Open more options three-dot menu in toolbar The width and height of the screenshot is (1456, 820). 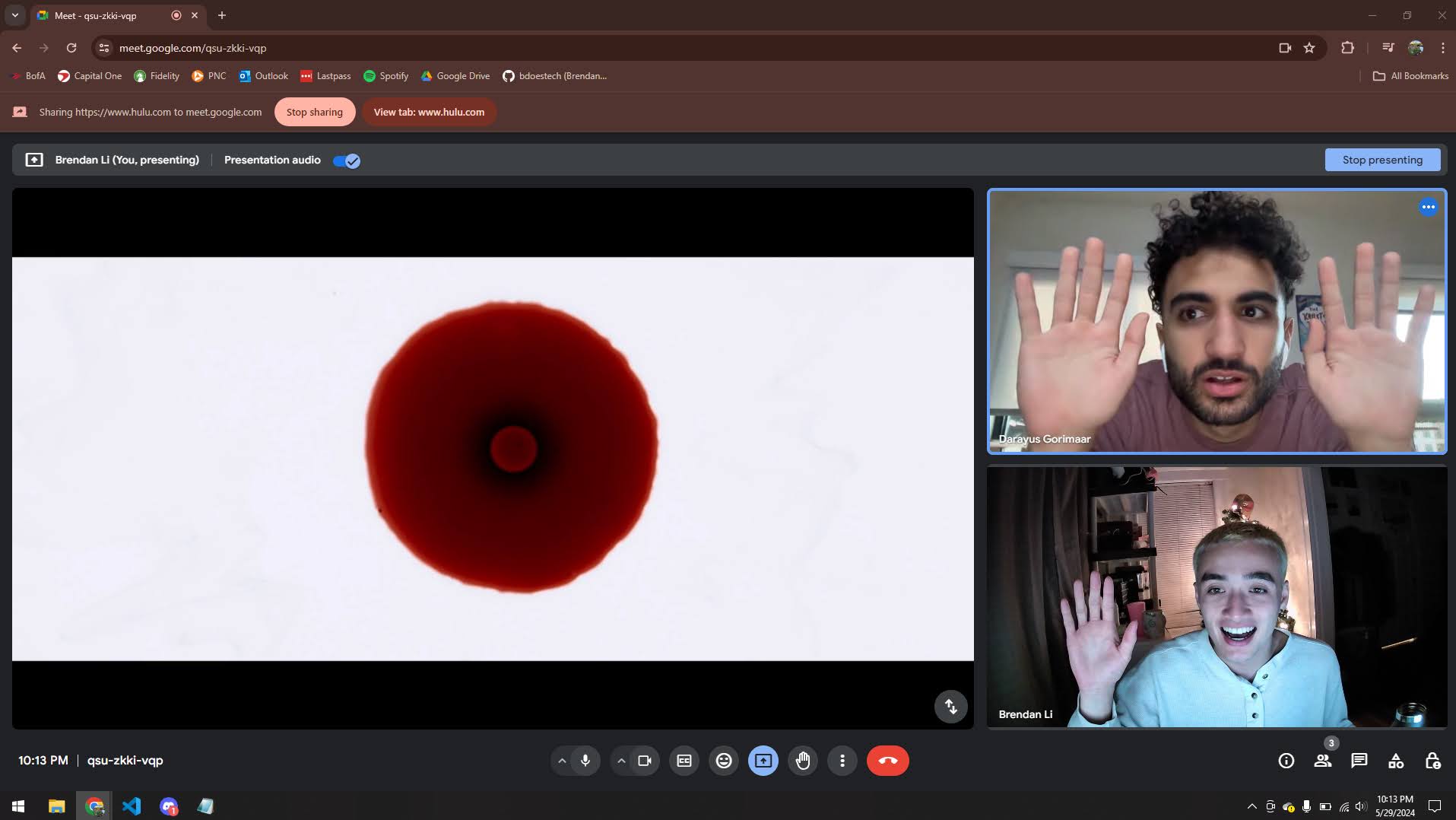[842, 761]
